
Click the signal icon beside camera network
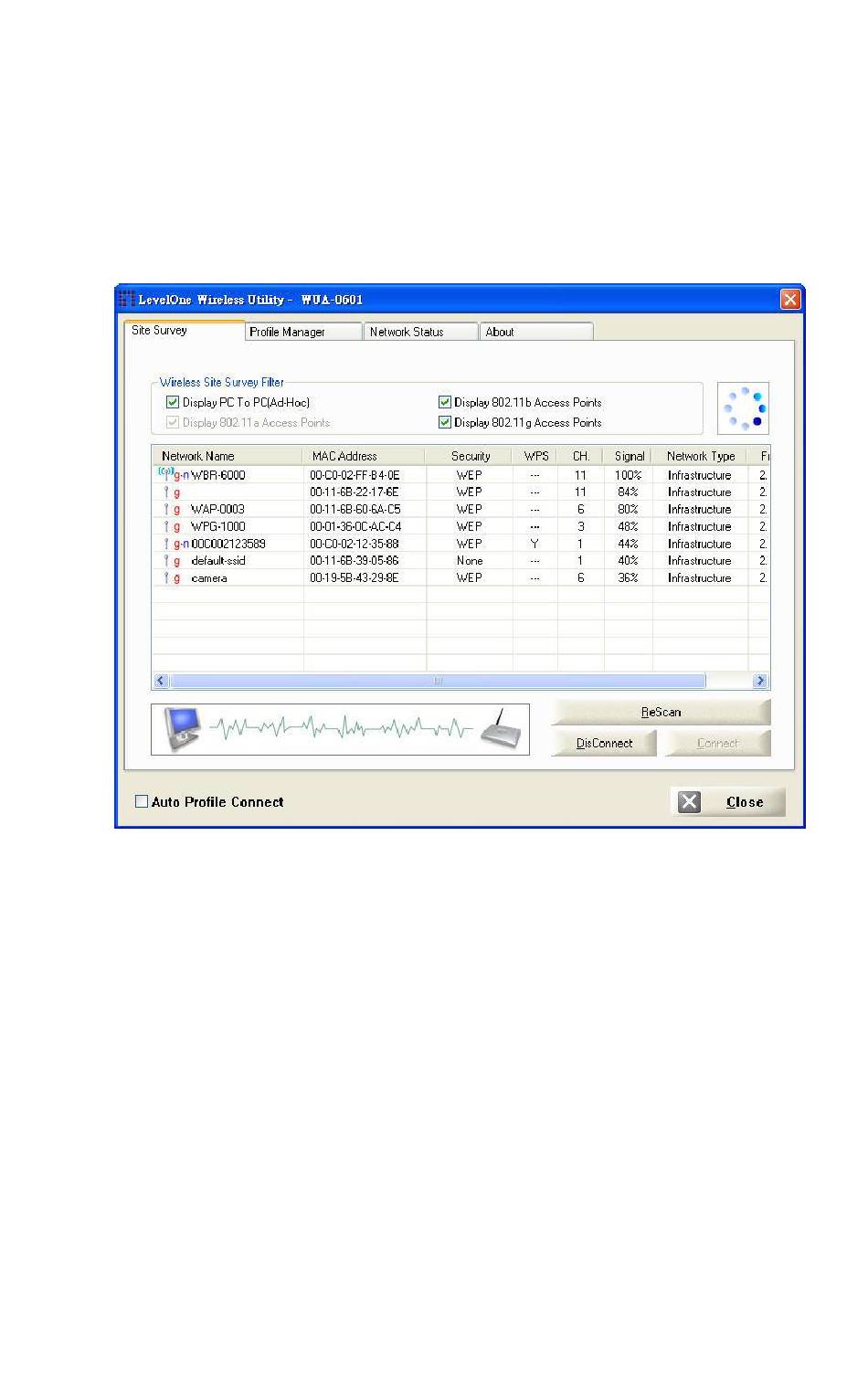[166, 578]
